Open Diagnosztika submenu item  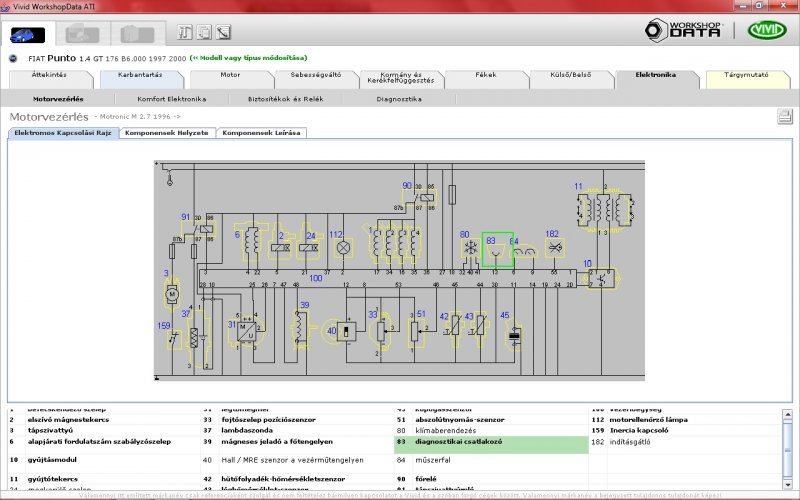[x=399, y=99]
